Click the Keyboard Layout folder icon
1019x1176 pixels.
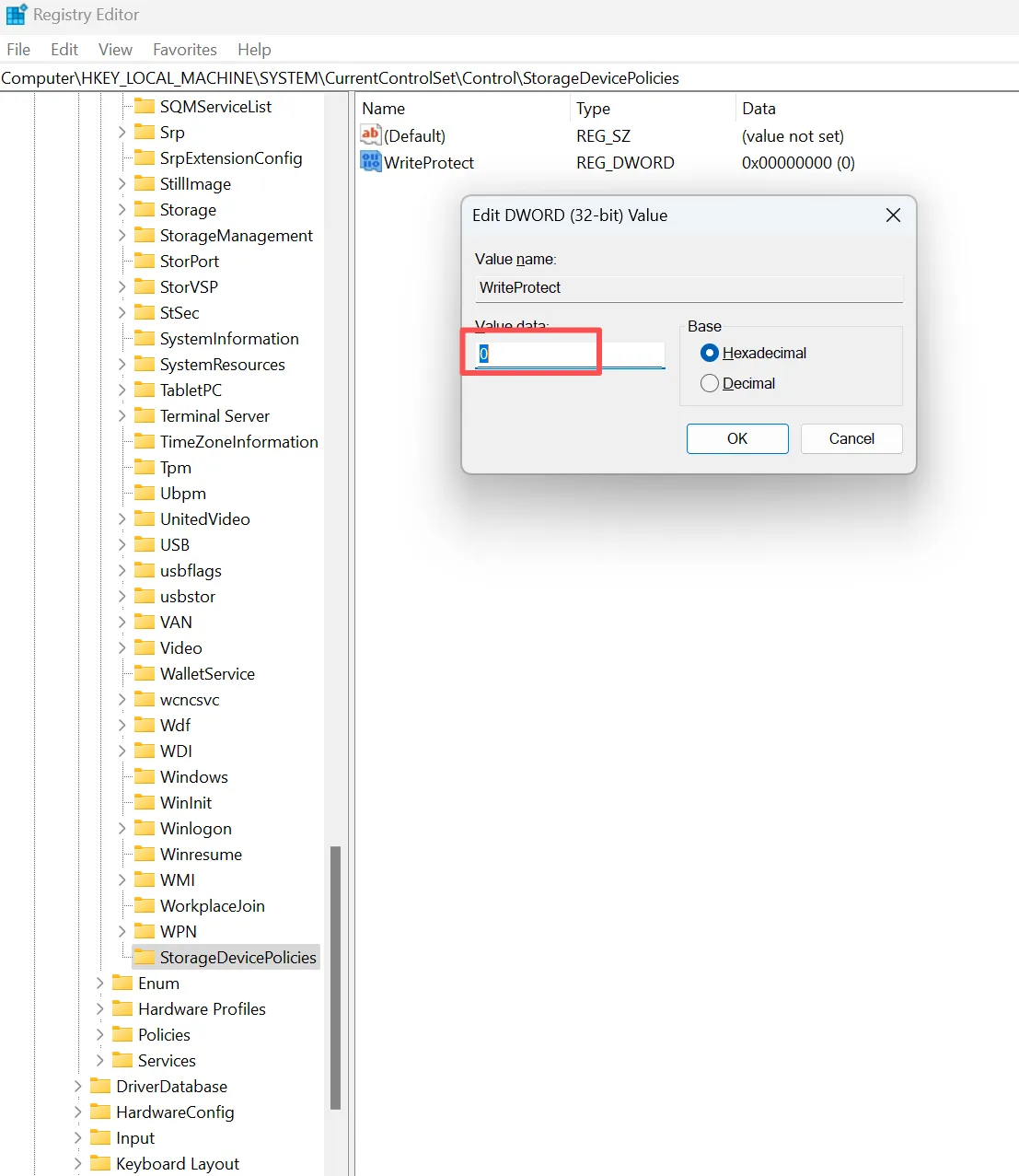pyautogui.click(x=100, y=1163)
